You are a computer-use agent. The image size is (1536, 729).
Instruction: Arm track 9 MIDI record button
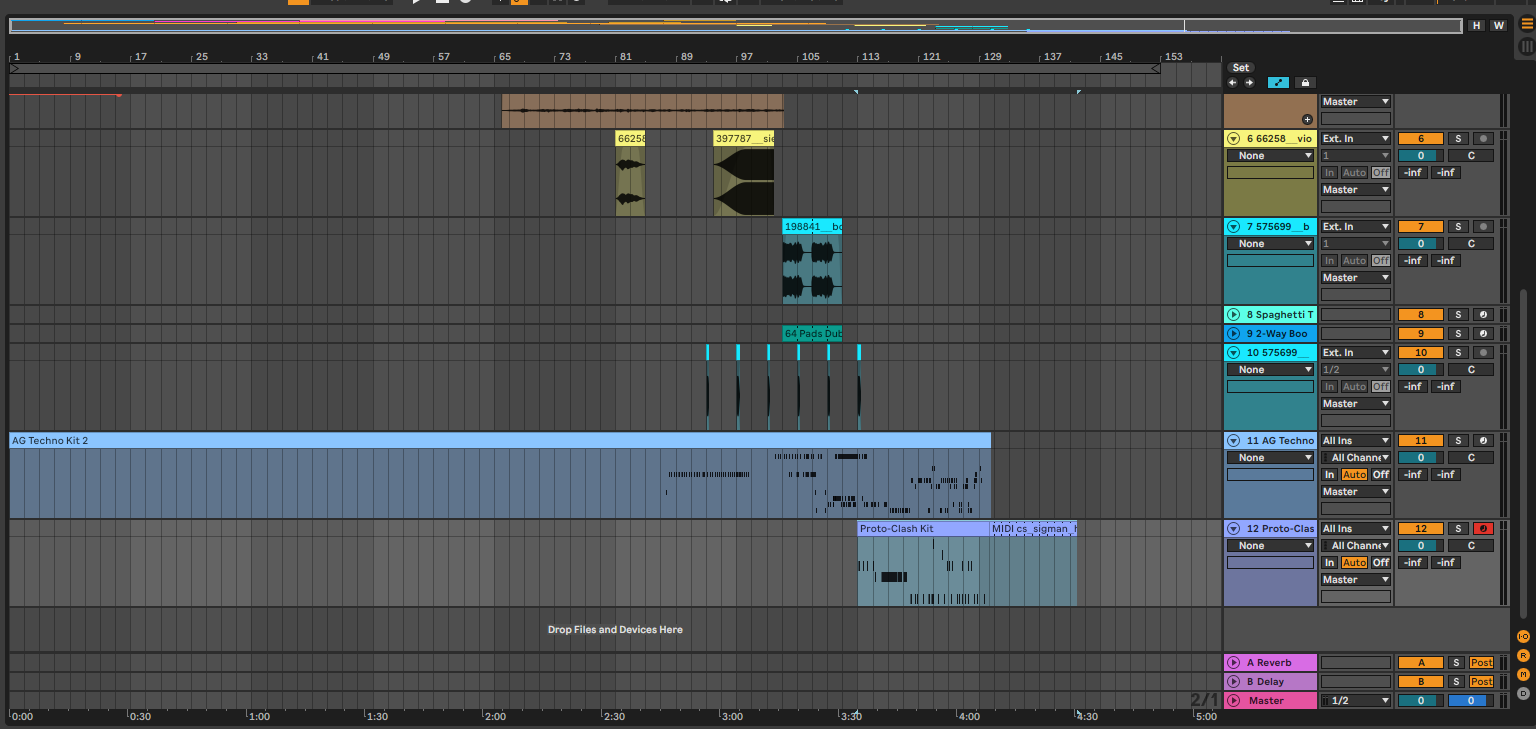tap(1483, 334)
